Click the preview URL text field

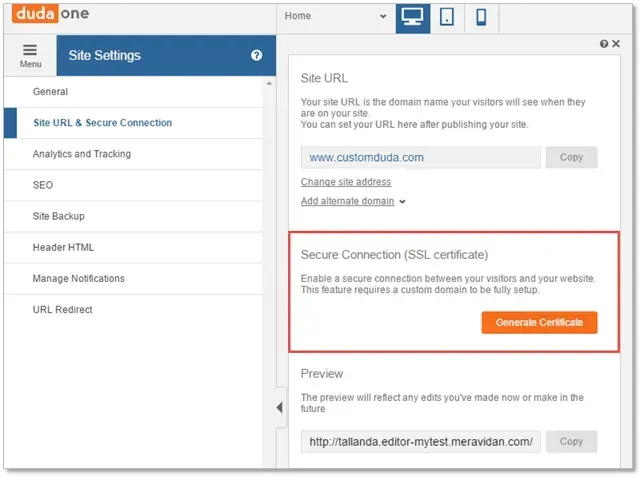pyautogui.click(x=420, y=442)
